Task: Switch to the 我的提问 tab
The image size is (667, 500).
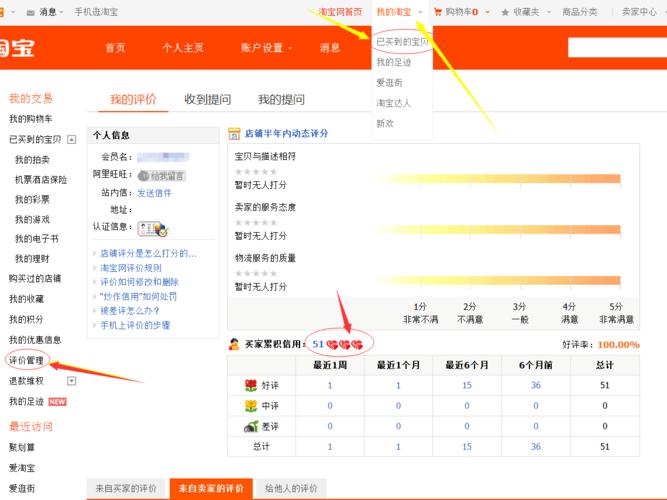Action: pos(282,100)
